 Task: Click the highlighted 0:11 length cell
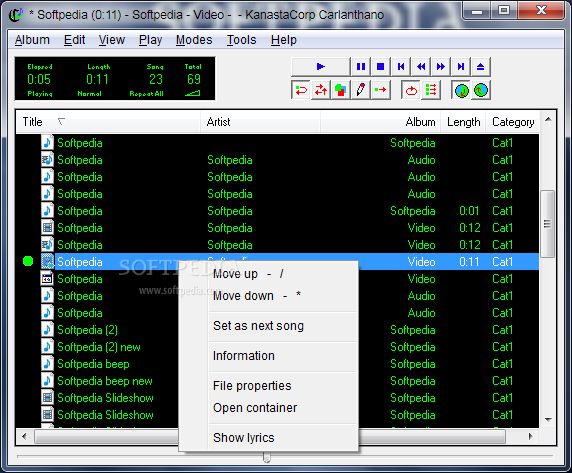click(469, 262)
